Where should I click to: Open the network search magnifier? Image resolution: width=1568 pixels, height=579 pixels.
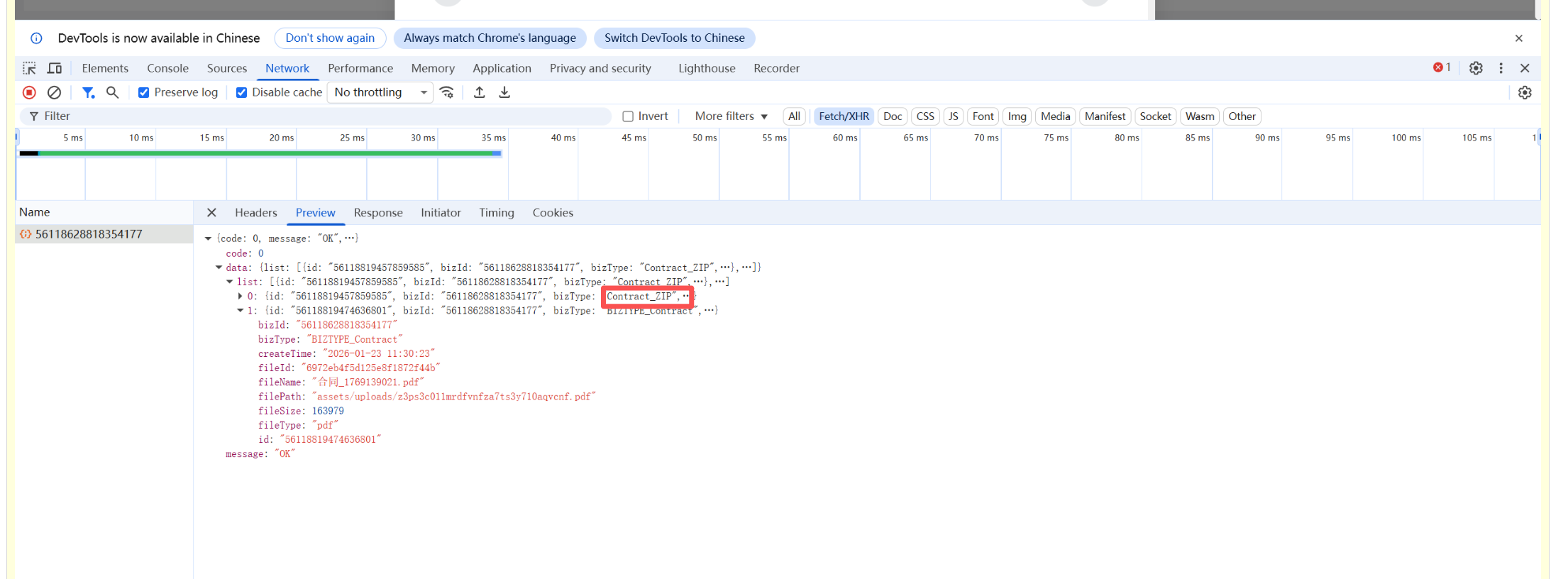[x=112, y=92]
